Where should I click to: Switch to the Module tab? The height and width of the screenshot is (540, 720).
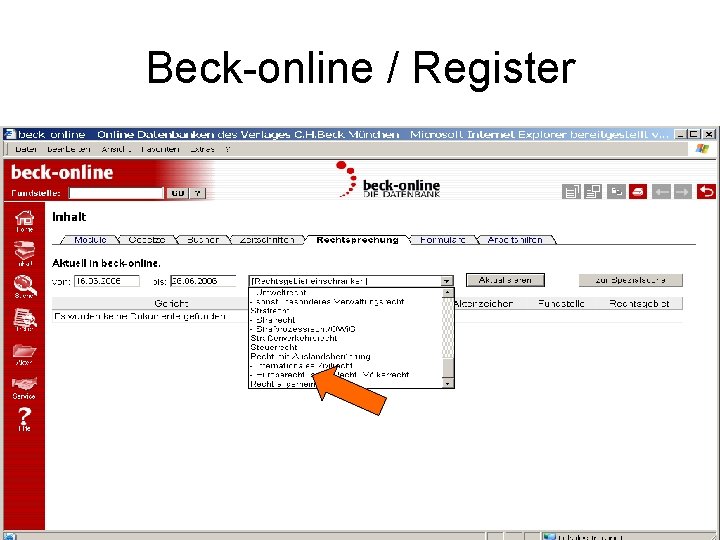click(x=90, y=240)
